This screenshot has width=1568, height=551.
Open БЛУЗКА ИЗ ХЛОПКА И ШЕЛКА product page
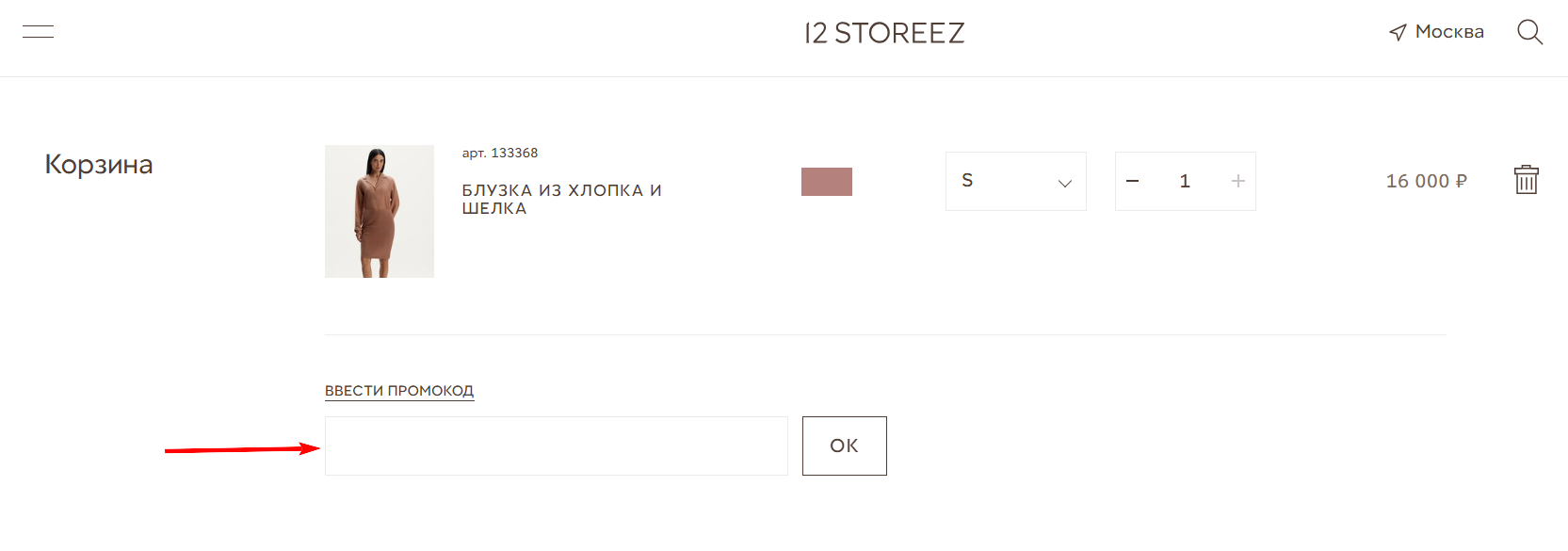click(x=562, y=199)
